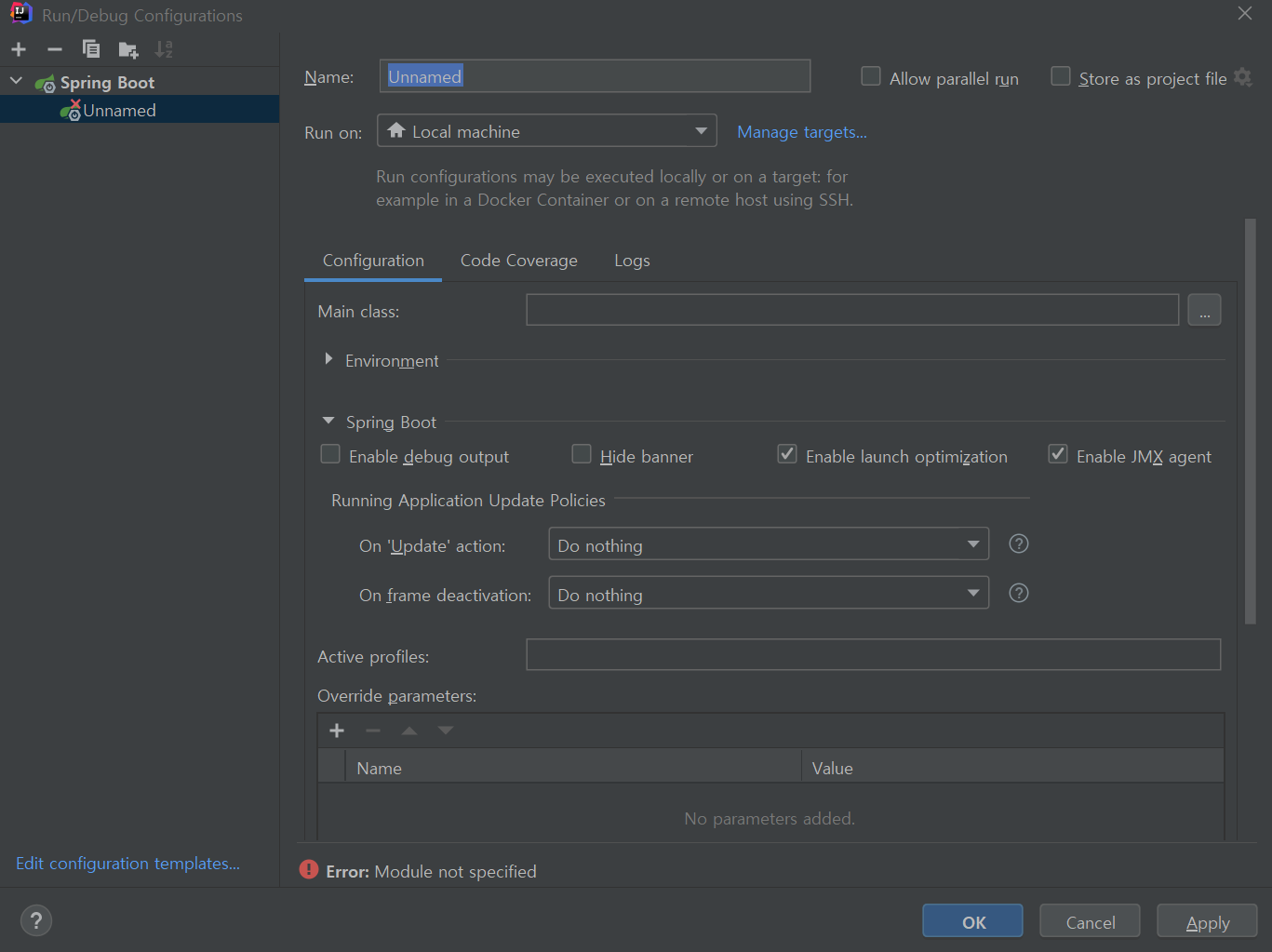Image resolution: width=1272 pixels, height=952 pixels.
Task: Uncheck Enable launch optimization
Action: [x=787, y=454]
